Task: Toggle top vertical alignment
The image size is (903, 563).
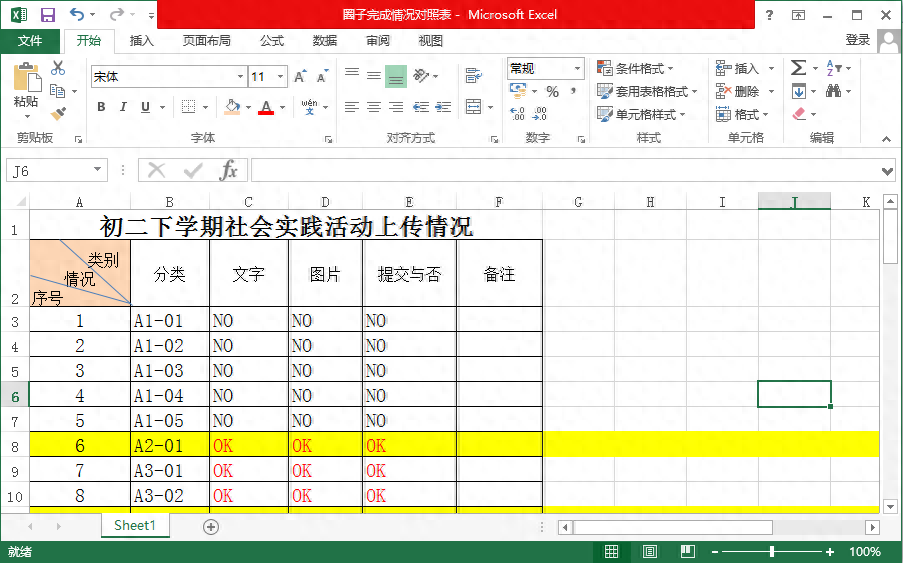Action: [352, 75]
